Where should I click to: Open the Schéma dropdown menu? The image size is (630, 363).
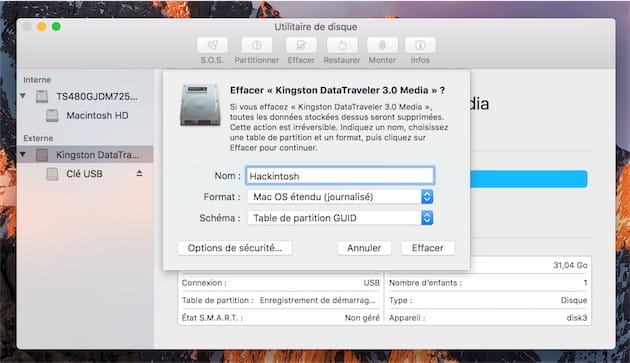click(340, 218)
